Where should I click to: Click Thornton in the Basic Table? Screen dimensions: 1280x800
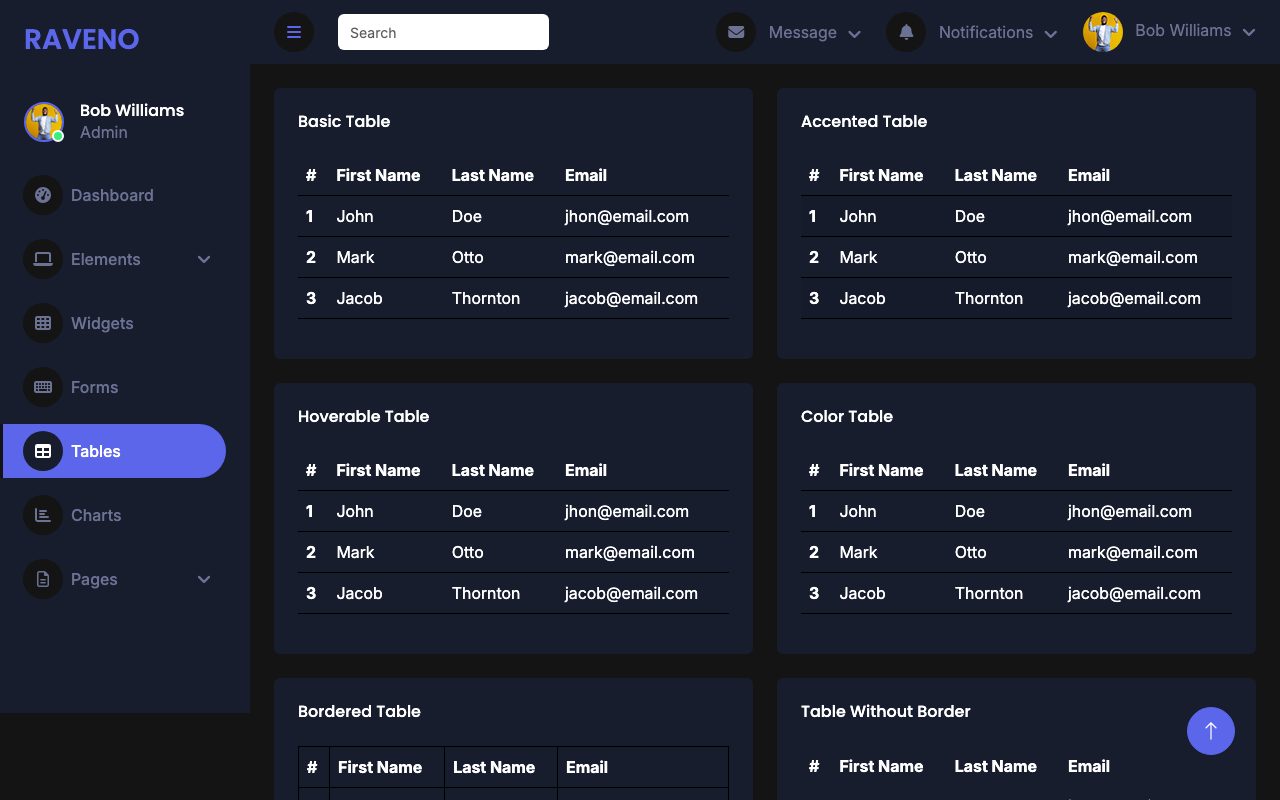[486, 298]
